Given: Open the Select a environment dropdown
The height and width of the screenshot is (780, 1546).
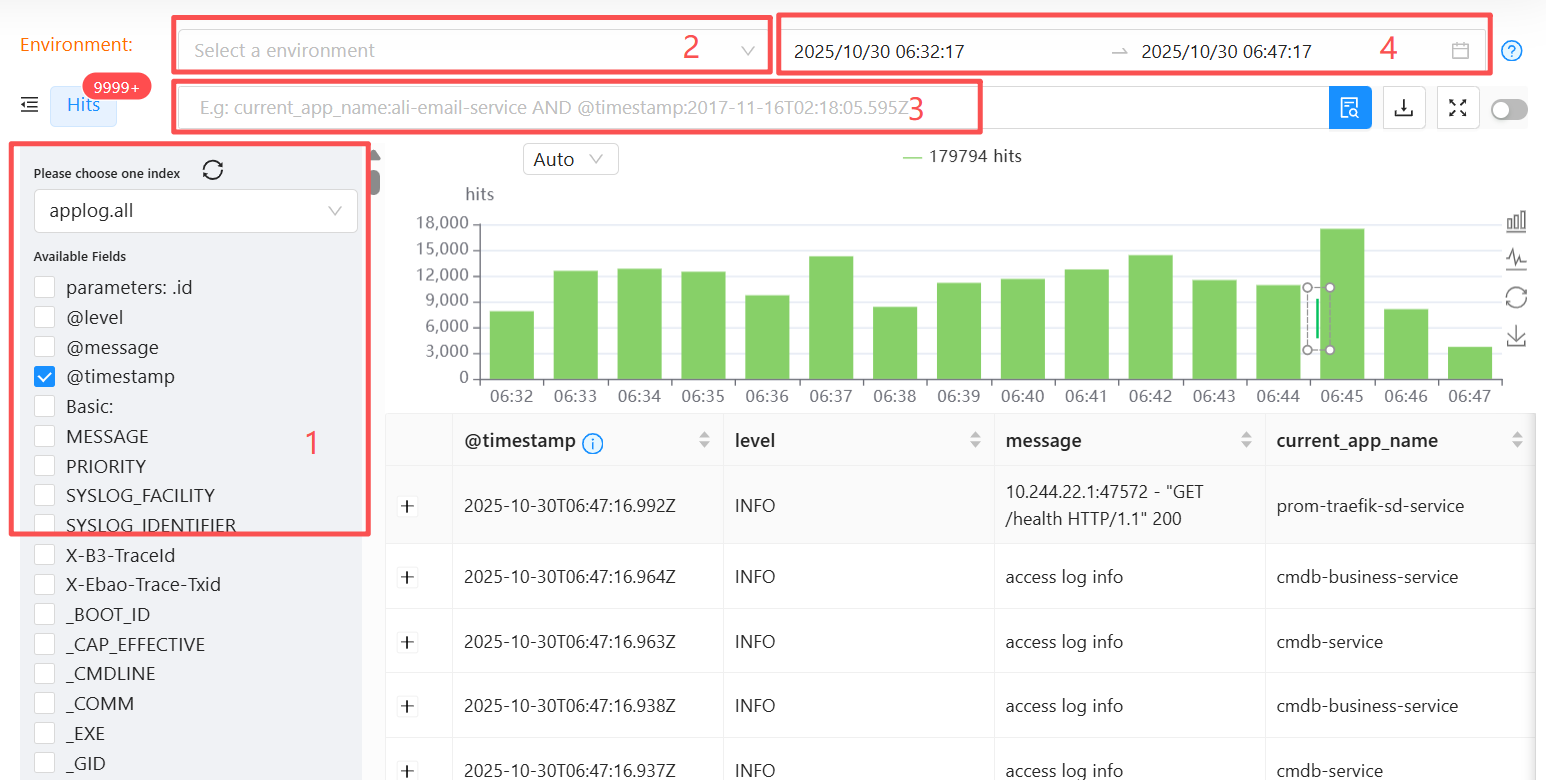Looking at the screenshot, I should point(474,50).
